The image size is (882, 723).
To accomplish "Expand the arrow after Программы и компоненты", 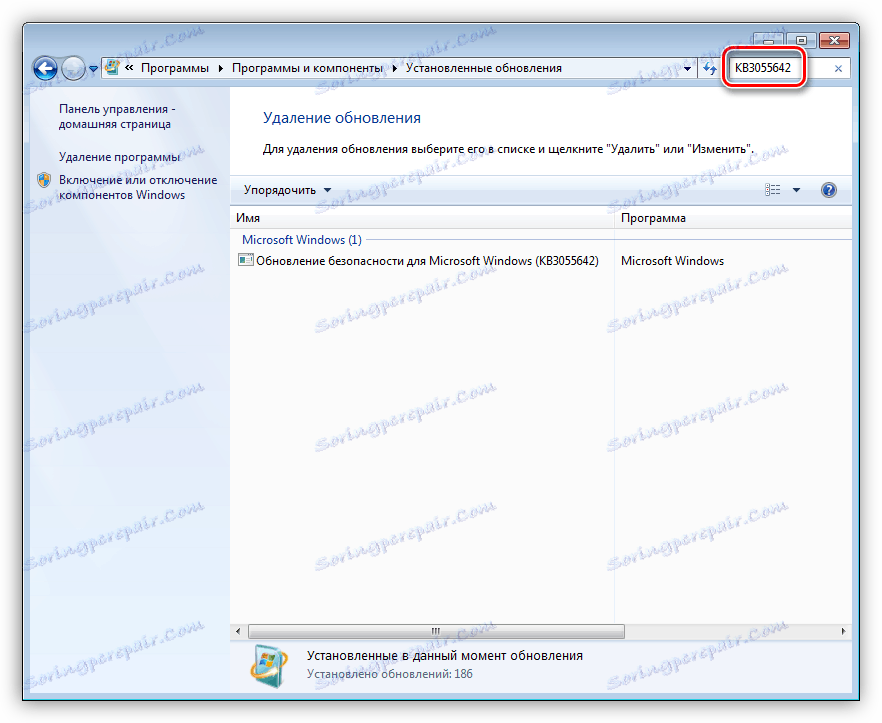I will 395,68.
